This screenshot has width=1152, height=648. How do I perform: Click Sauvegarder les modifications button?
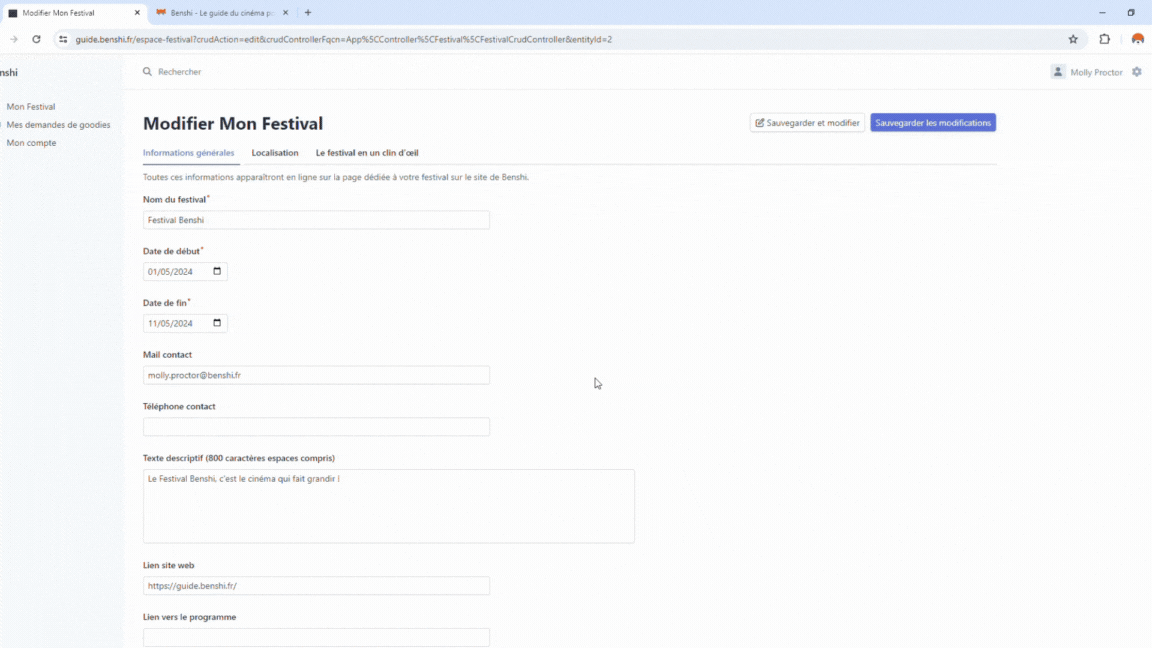(x=932, y=123)
